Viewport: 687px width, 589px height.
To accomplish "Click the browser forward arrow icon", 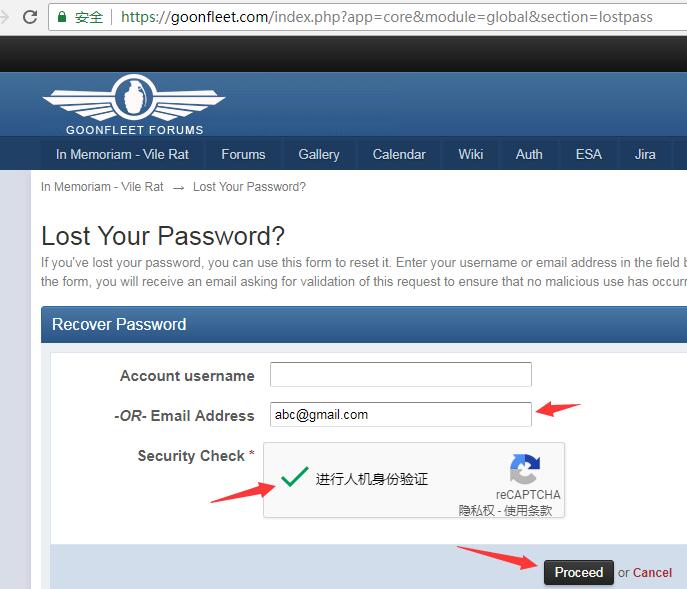I will click(4, 17).
